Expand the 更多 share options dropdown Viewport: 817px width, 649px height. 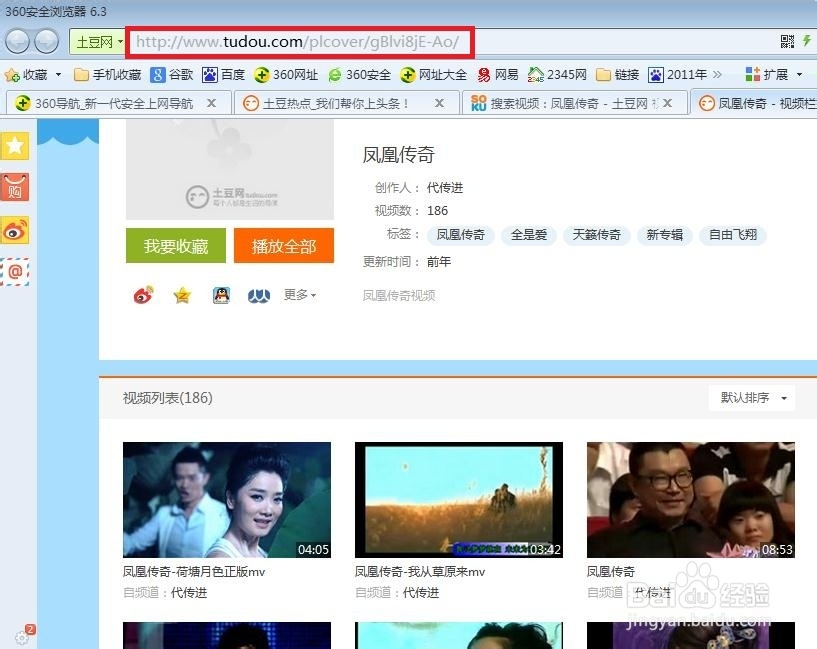[300, 295]
